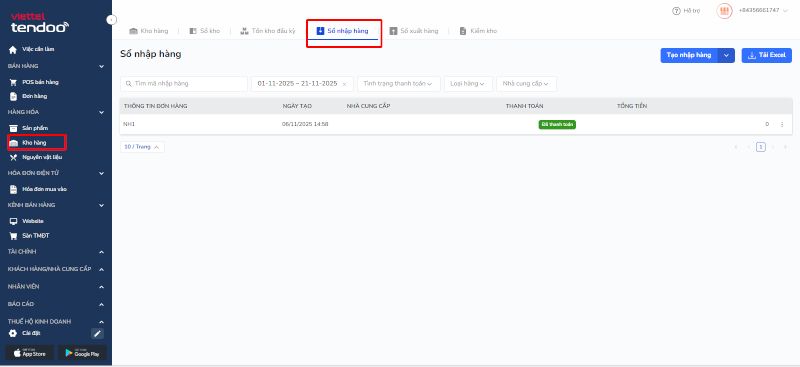This screenshot has width=800, height=367.
Task: Click the Viettel tendoo logo
Action: (x=39, y=23)
